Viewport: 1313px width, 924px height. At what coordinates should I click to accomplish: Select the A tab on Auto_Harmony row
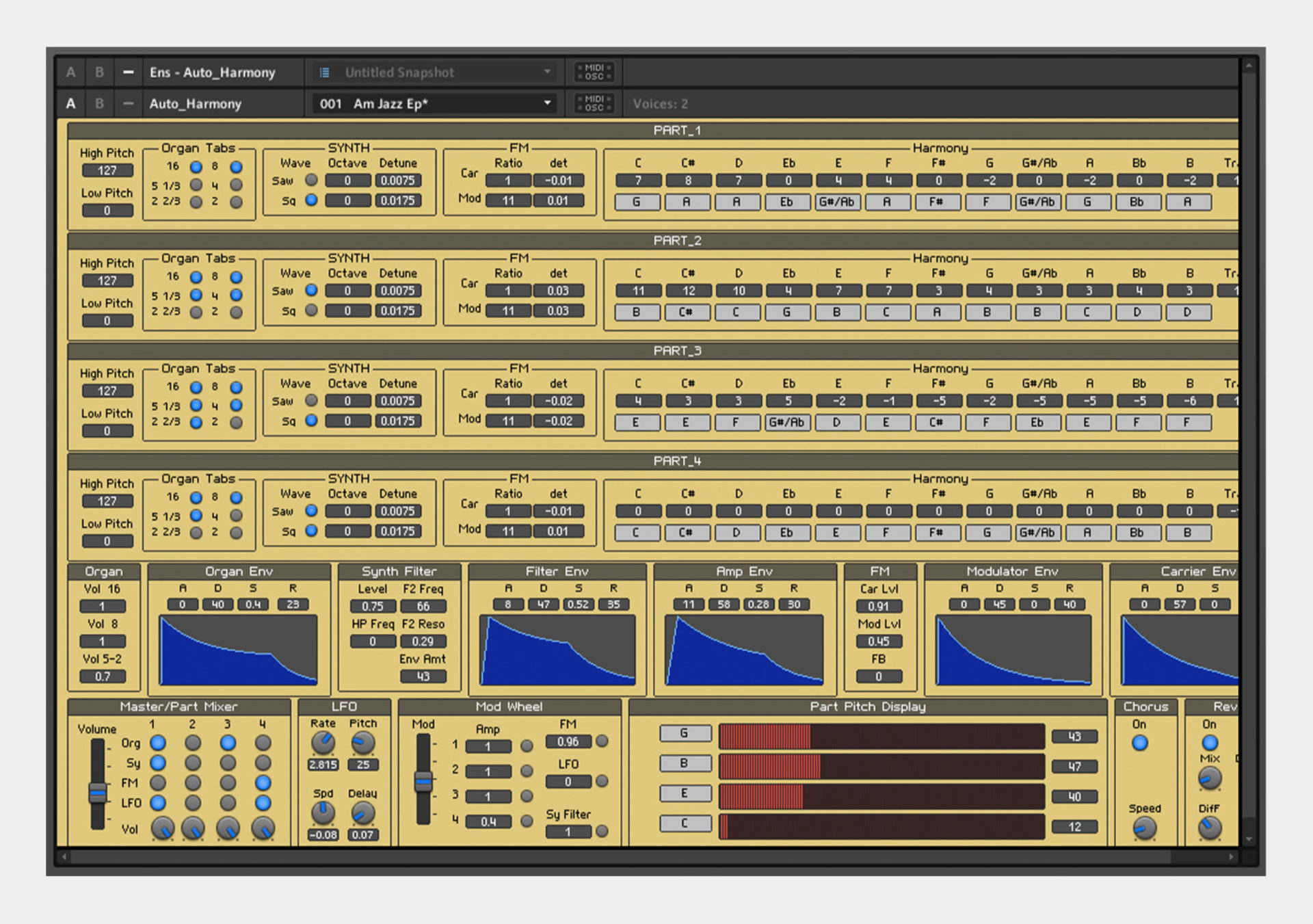70,103
